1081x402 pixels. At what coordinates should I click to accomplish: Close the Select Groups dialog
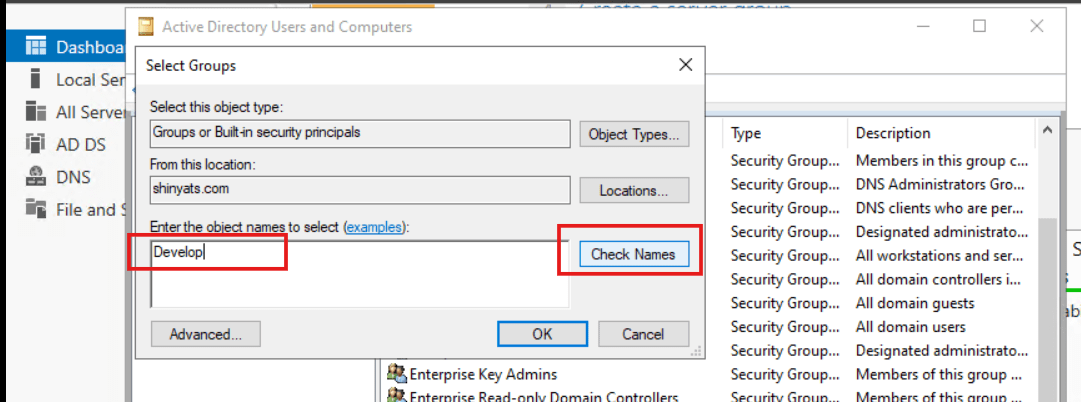tap(685, 66)
